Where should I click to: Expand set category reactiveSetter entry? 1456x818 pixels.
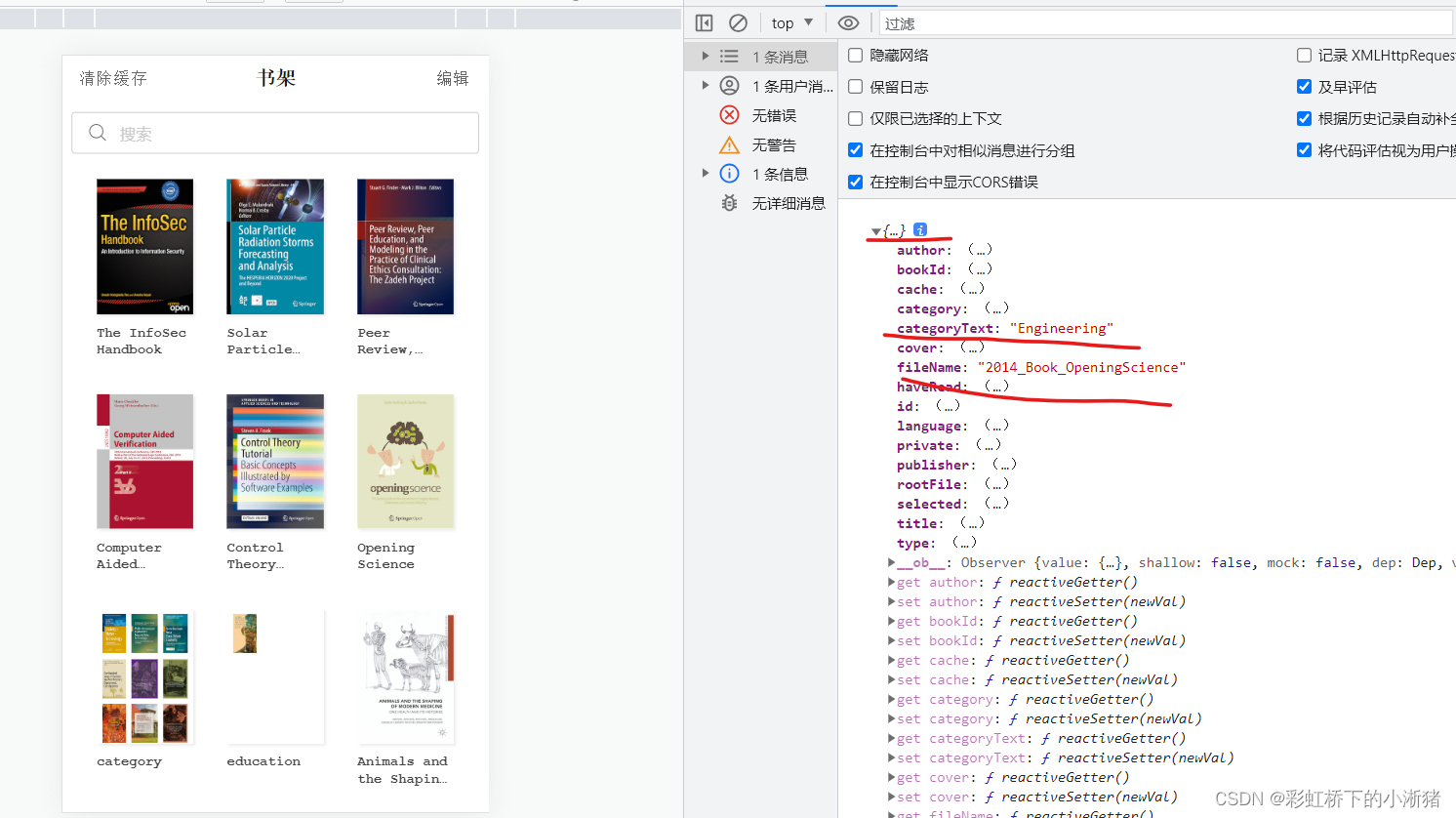(x=891, y=718)
